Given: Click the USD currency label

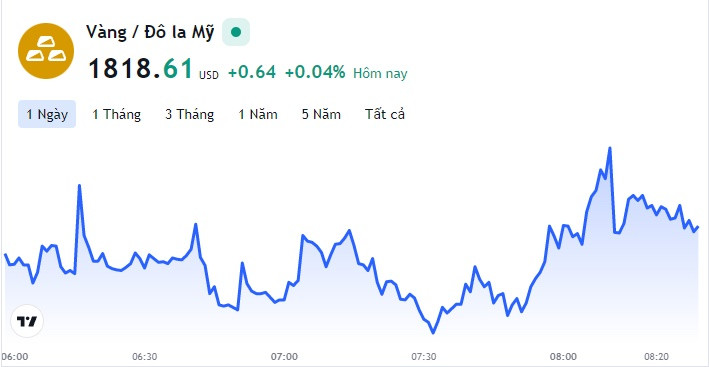Looking at the screenshot, I should point(209,75).
